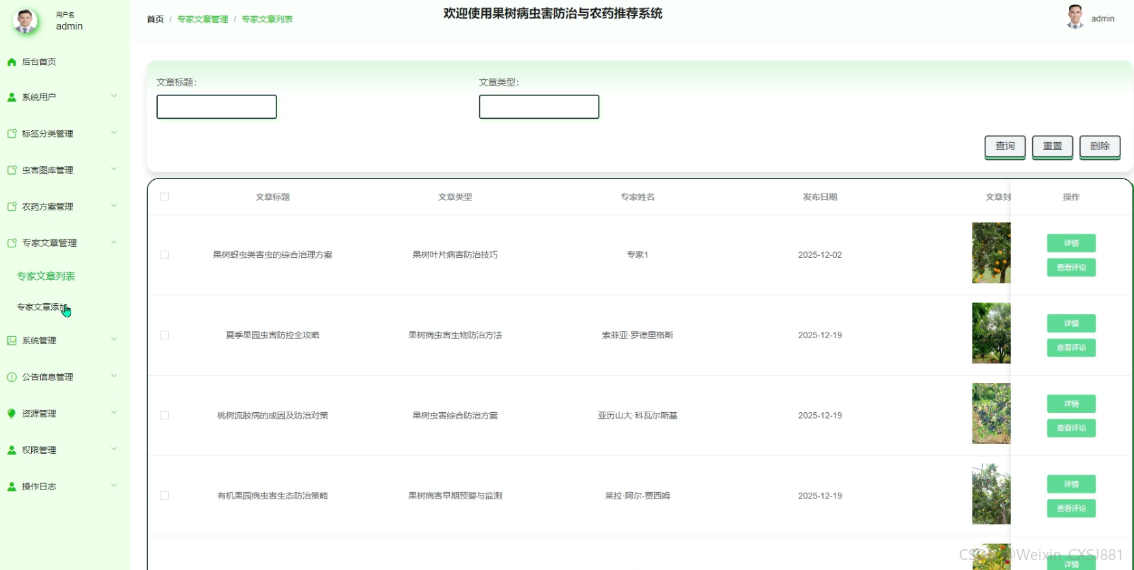This screenshot has width=1134, height=570.
Task: Click 查看评论 for 夏季果园虫害防控全攻略
Action: (x=1071, y=348)
